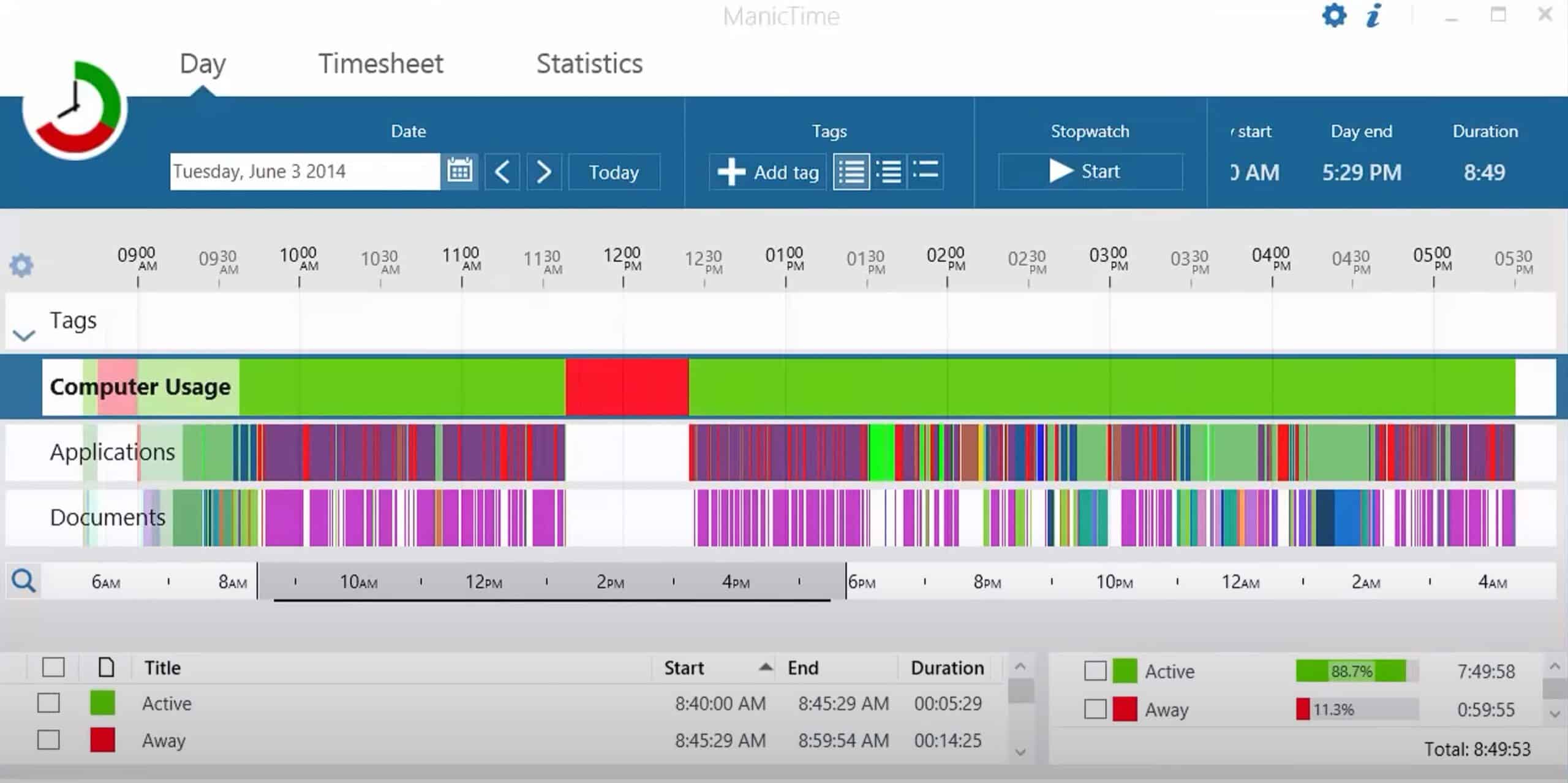The image size is (1568, 783).
Task: Collapse the Tags timeline chevron
Action: click(x=24, y=336)
